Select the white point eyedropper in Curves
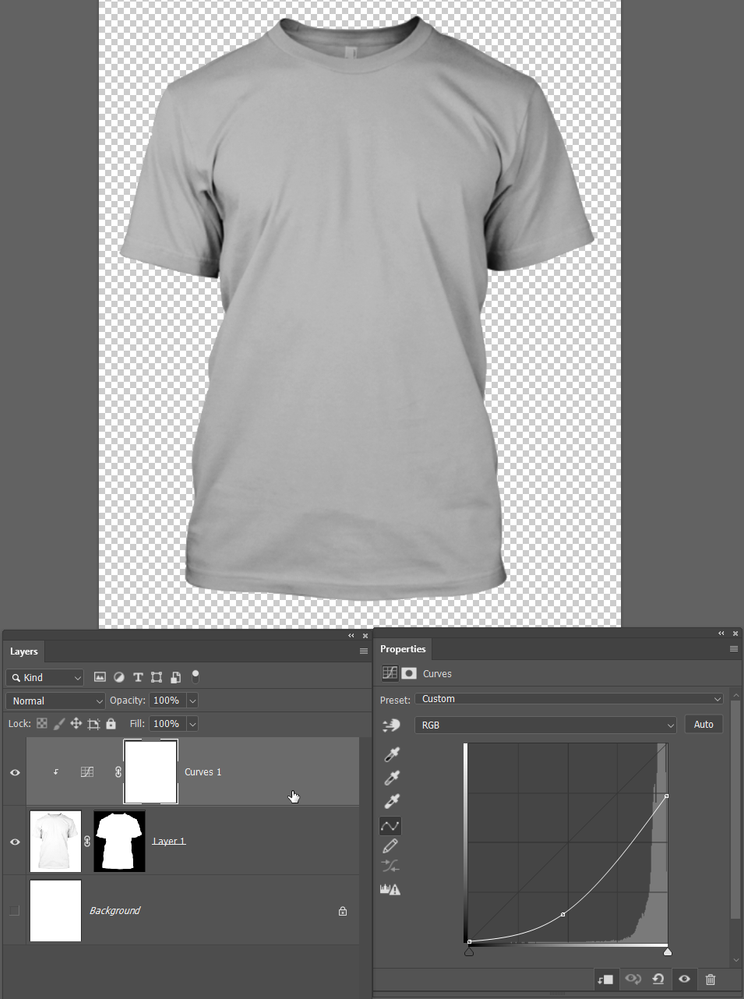Viewport: 744px width, 999px height. [x=392, y=801]
